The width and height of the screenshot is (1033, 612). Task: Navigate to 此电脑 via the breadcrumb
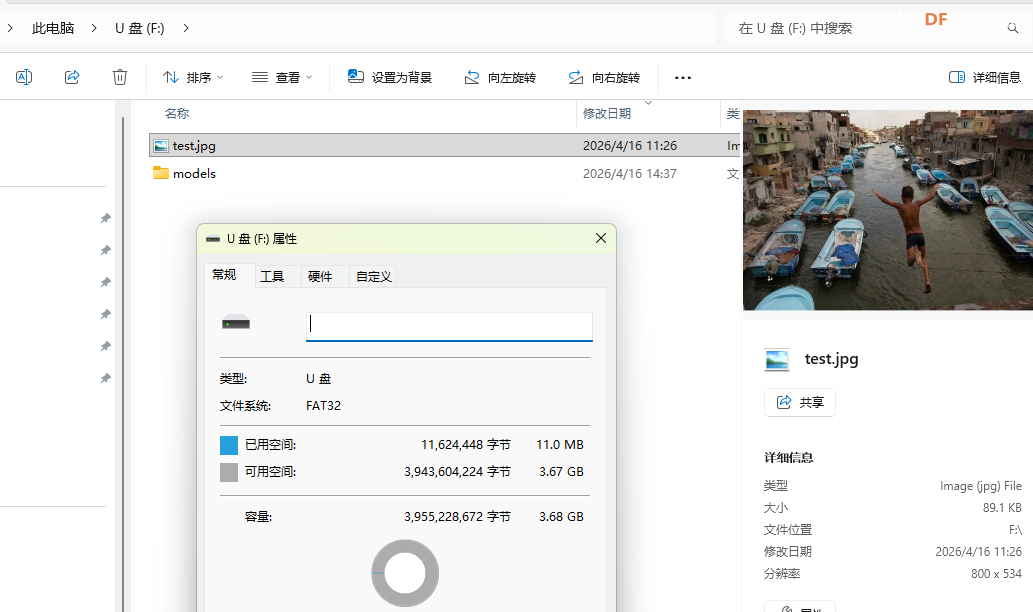(54, 29)
